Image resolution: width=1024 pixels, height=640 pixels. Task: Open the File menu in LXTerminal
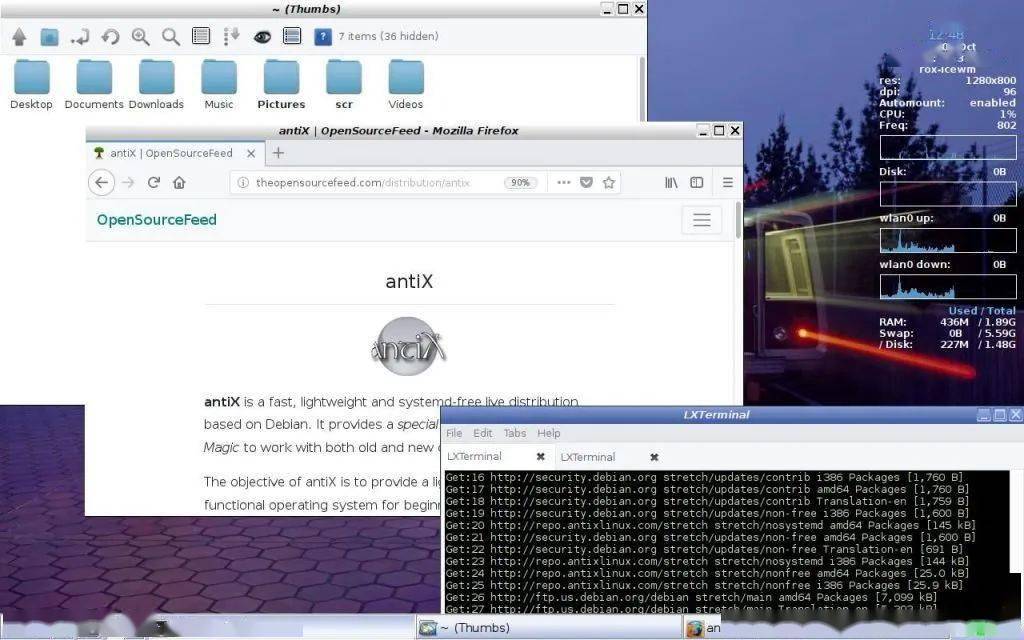click(x=454, y=433)
